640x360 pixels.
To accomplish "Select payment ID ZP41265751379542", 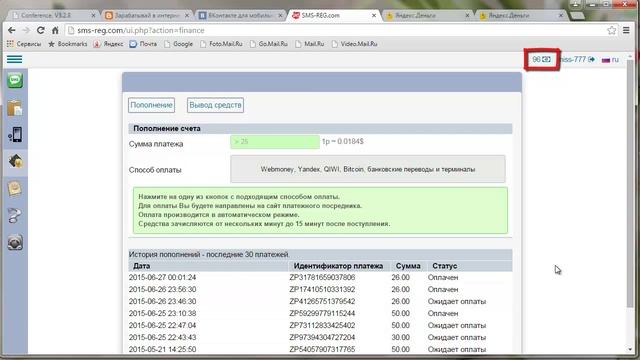I will (322, 301).
